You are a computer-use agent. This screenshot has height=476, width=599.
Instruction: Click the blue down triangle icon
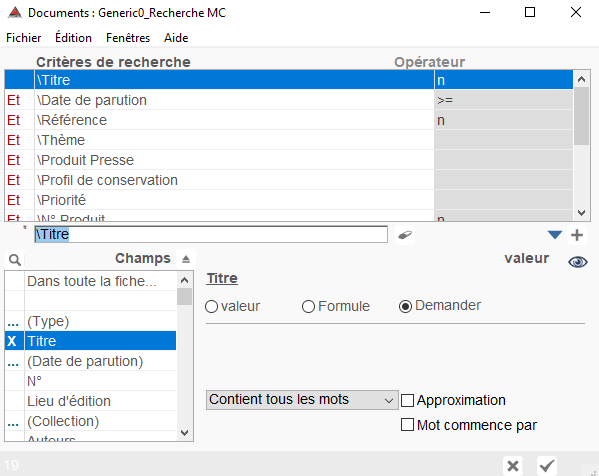click(554, 235)
